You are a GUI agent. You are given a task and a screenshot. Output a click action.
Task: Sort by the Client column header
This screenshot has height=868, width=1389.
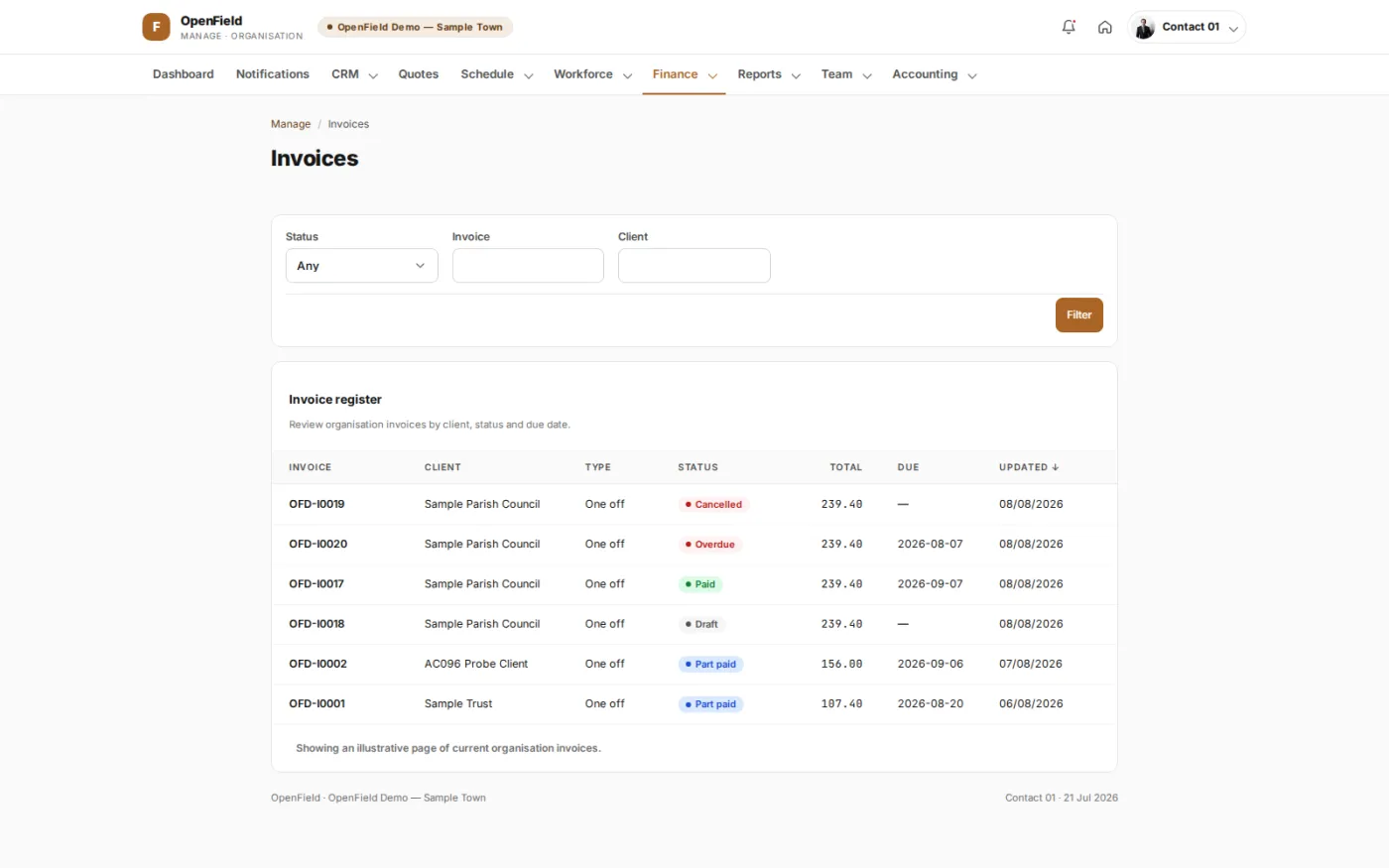pos(442,467)
